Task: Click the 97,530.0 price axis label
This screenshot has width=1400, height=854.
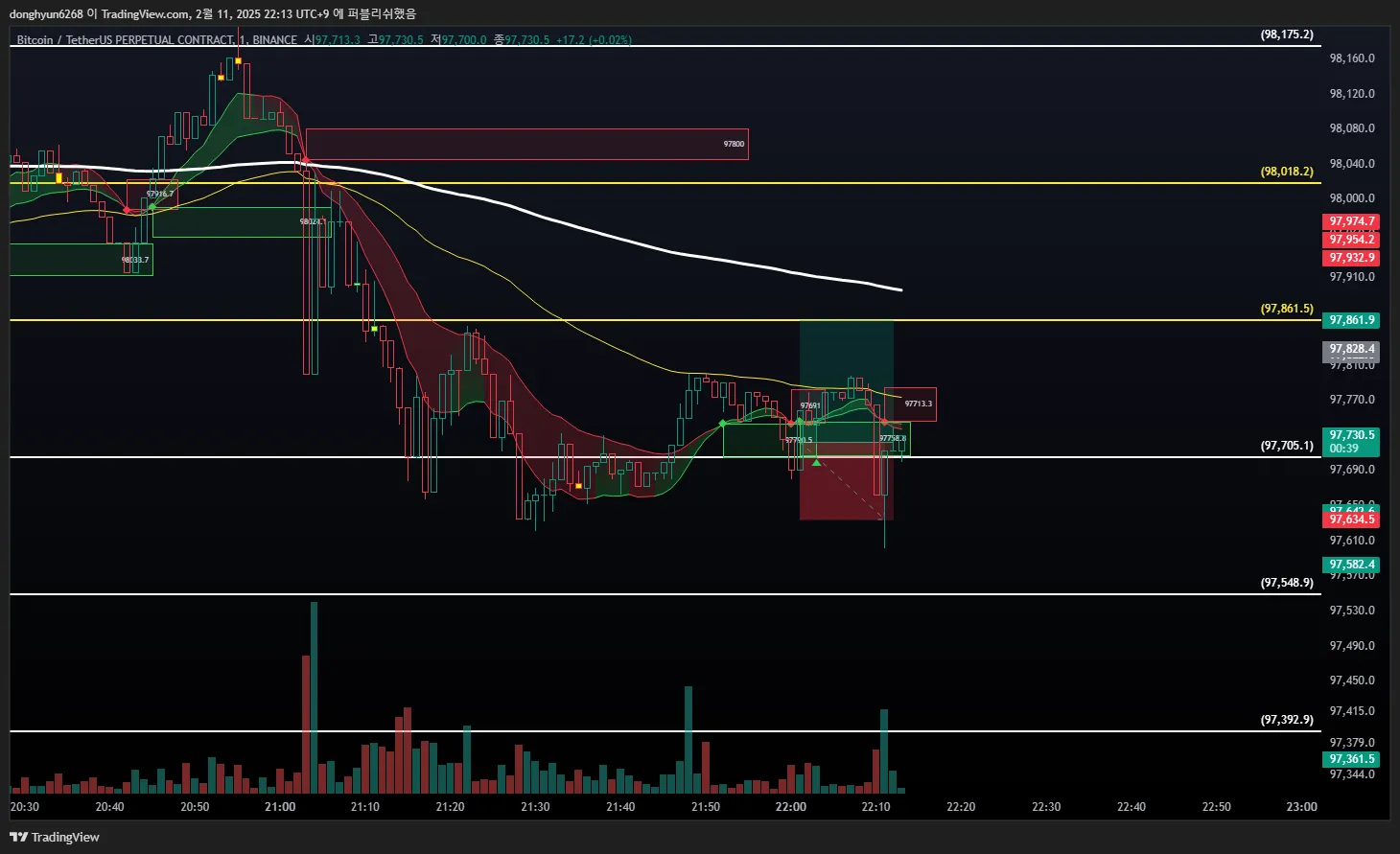Action: tap(1352, 611)
